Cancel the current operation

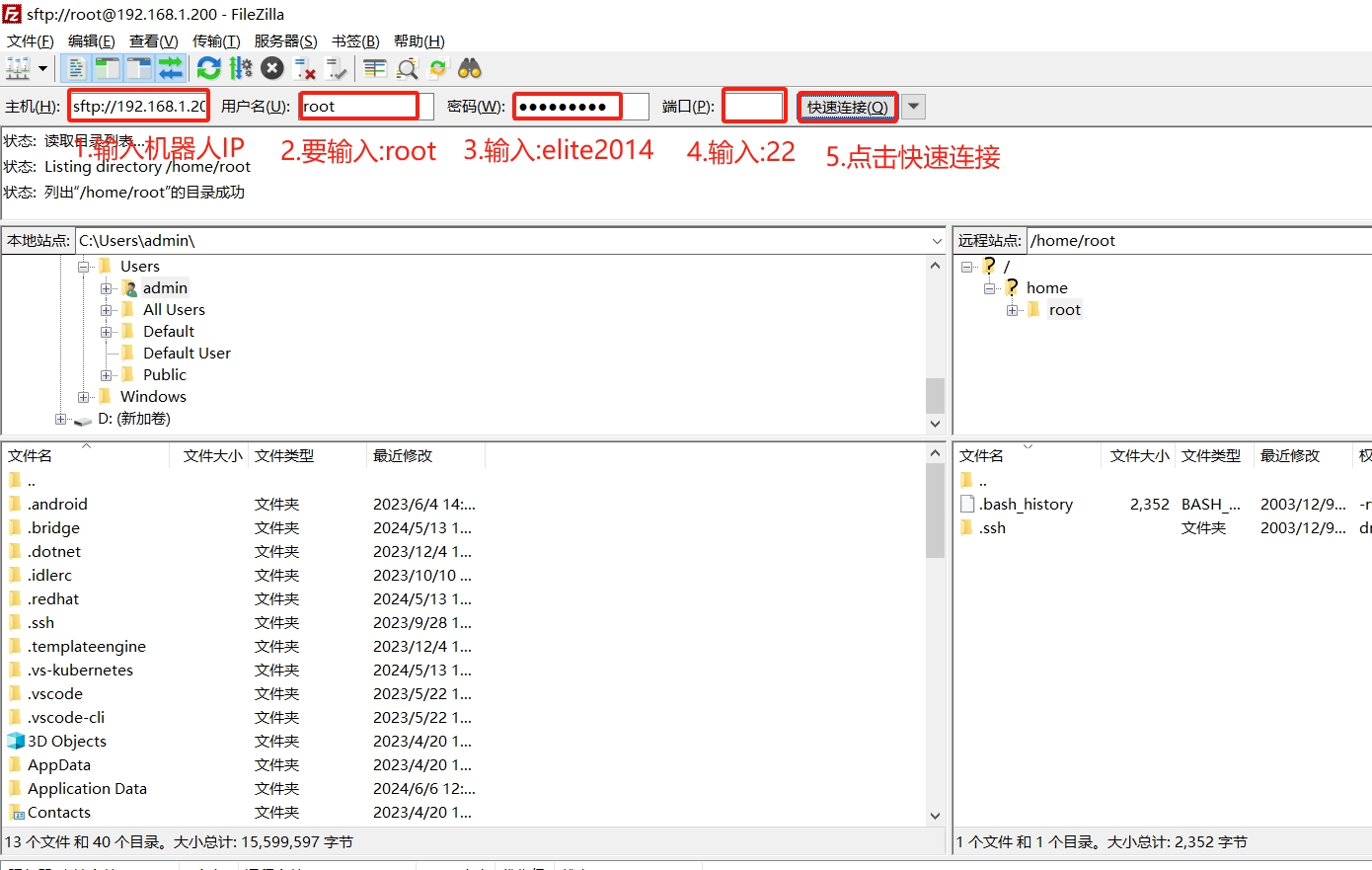click(272, 68)
